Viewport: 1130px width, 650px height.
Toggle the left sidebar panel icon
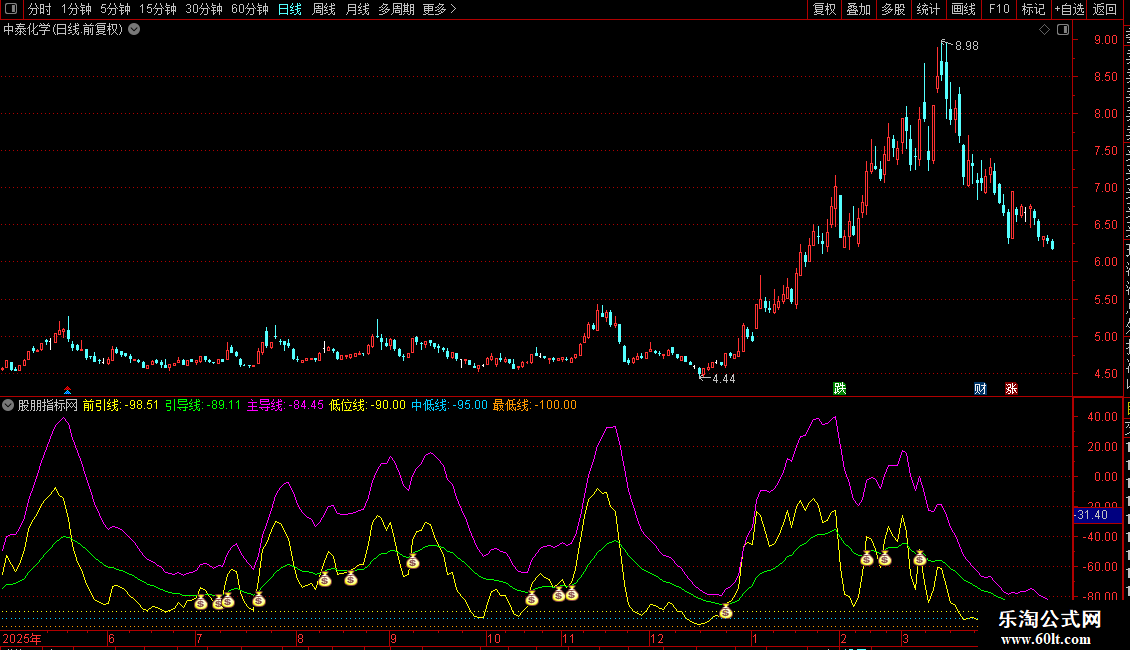click(x=11, y=9)
